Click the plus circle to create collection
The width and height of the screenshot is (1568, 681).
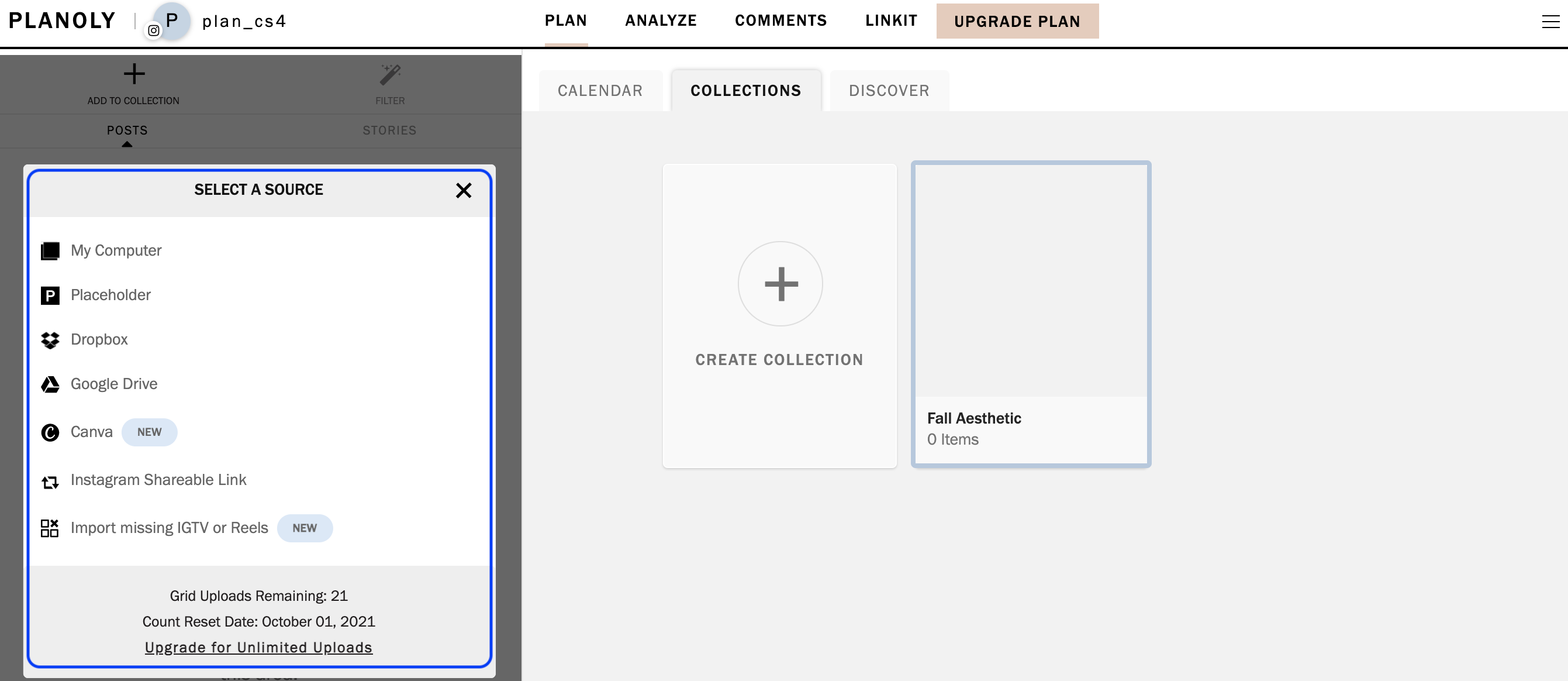click(x=780, y=284)
